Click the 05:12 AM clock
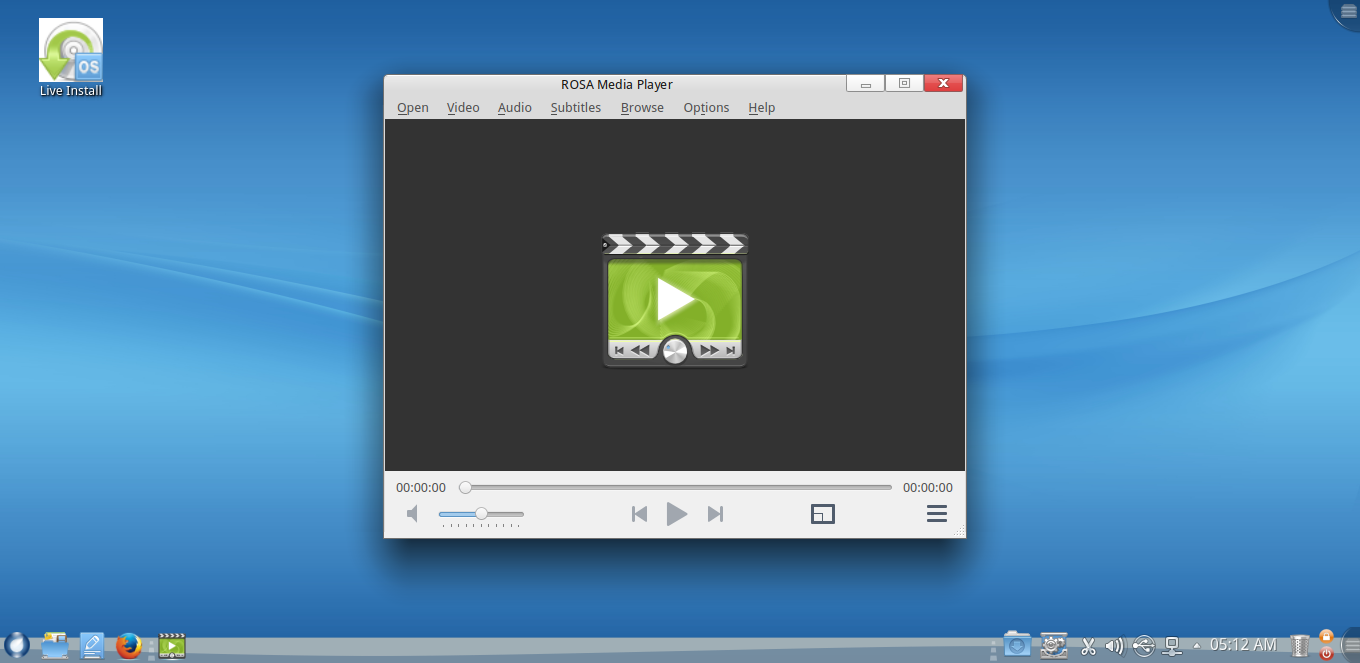 [x=1243, y=645]
